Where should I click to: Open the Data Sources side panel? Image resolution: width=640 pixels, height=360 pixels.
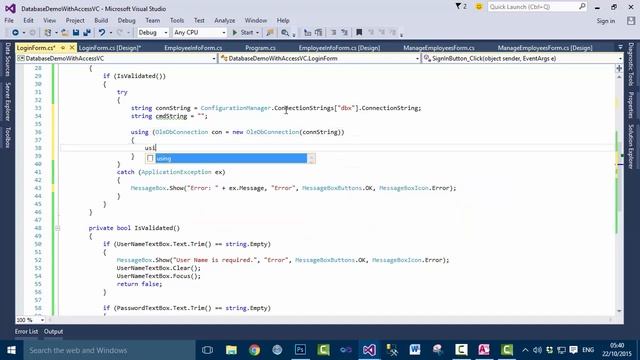point(7,60)
